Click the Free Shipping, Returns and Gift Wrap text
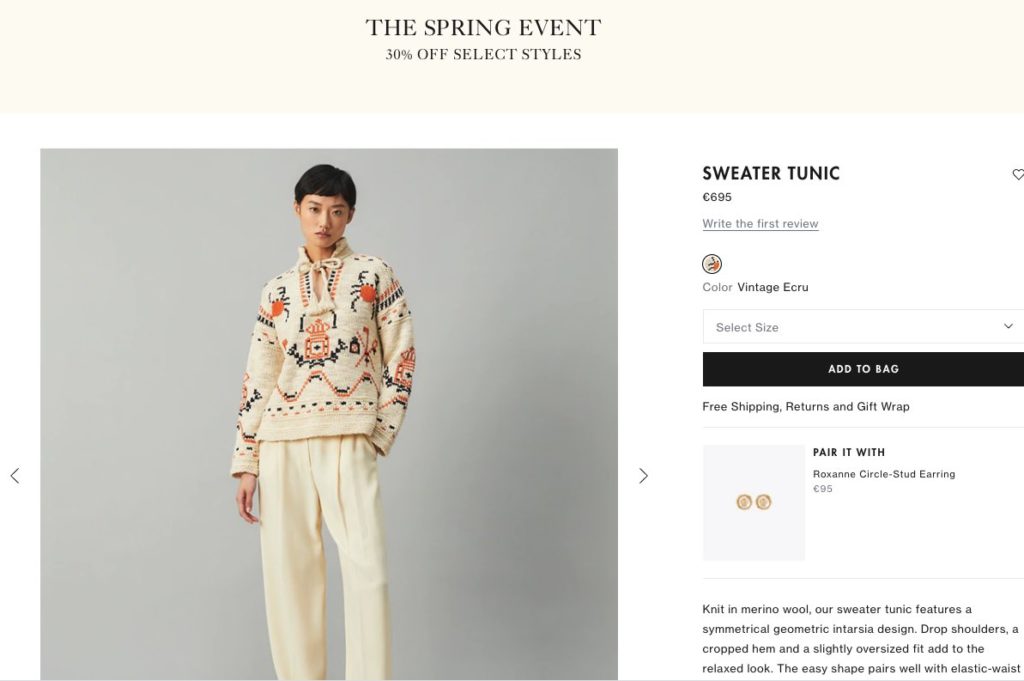The image size is (1024, 681). point(806,407)
